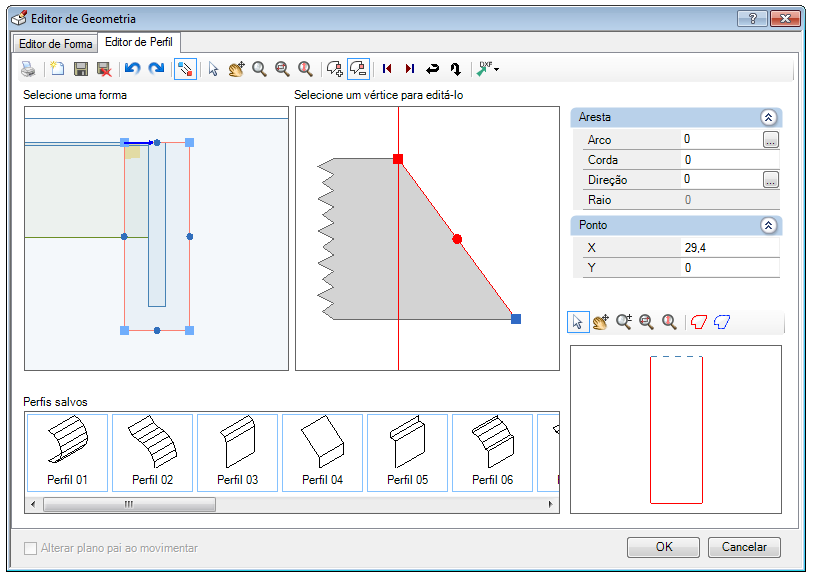Select the Perfil 01 thumbnail
819x577 pixels.
click(x=67, y=453)
